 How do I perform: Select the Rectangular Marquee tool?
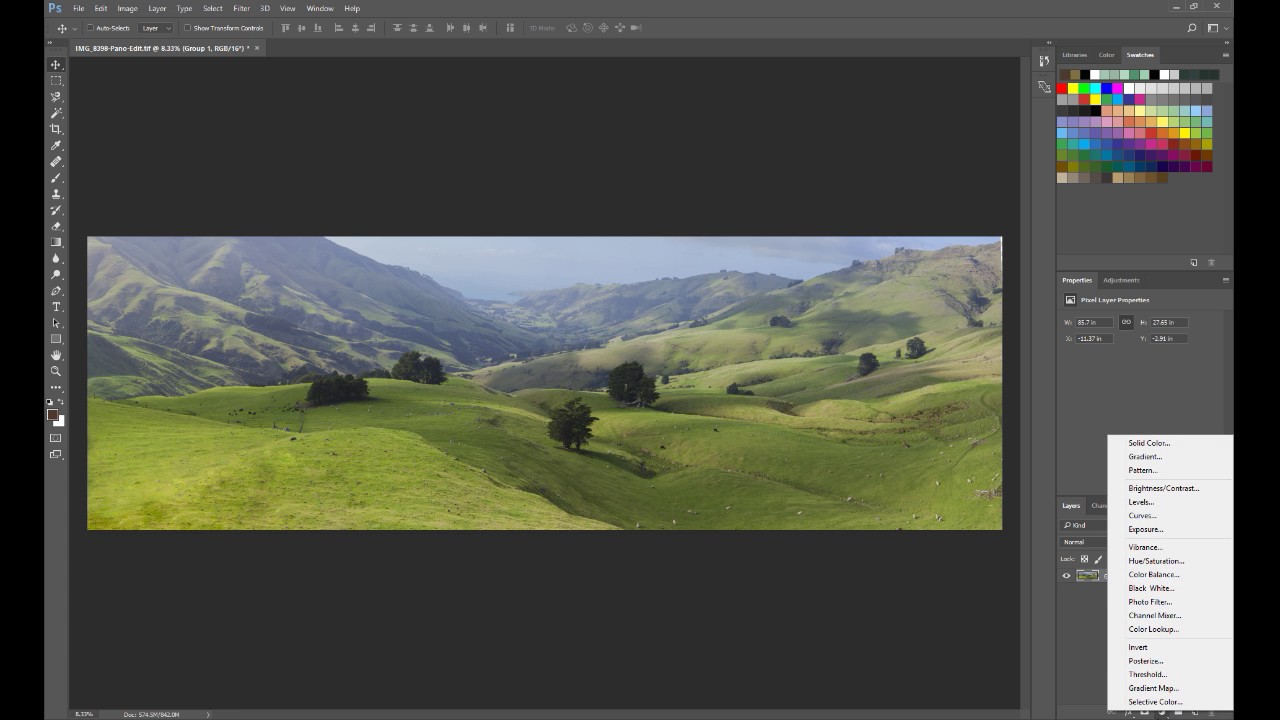(x=56, y=80)
